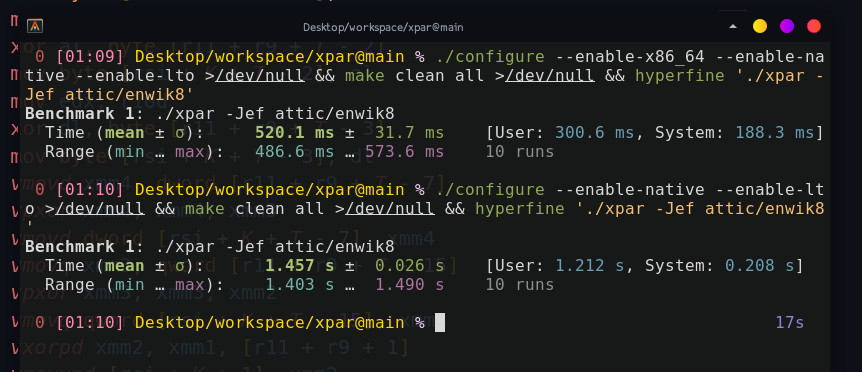Click minimum range value '1.403 s'

coord(300,285)
